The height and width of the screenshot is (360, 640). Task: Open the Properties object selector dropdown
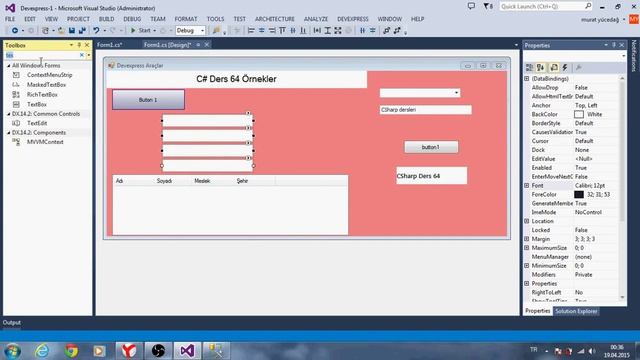click(623, 56)
